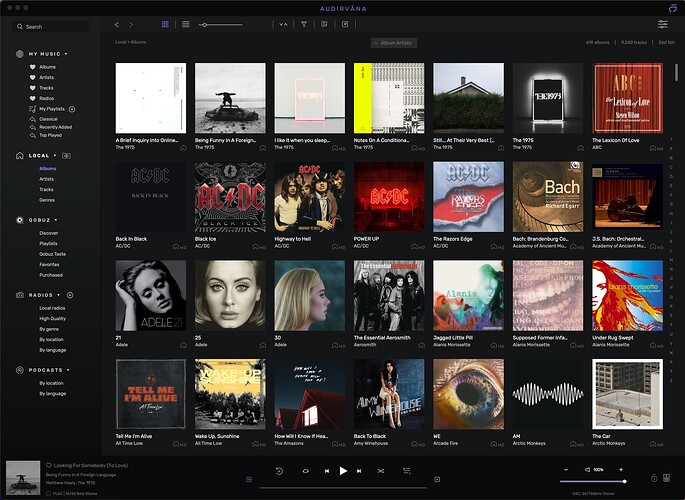Open My Playlists in sidebar
The width and height of the screenshot is (685, 500).
pos(52,109)
